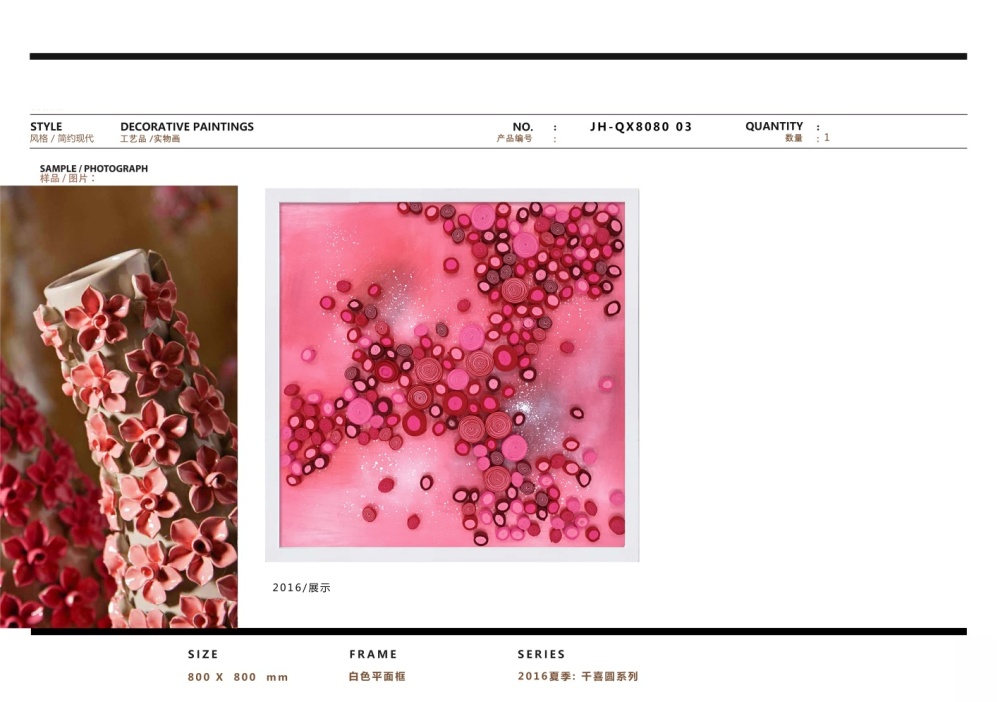Screen dimensions: 1000x702
Task: Click the SERIES heading
Action: point(541,654)
